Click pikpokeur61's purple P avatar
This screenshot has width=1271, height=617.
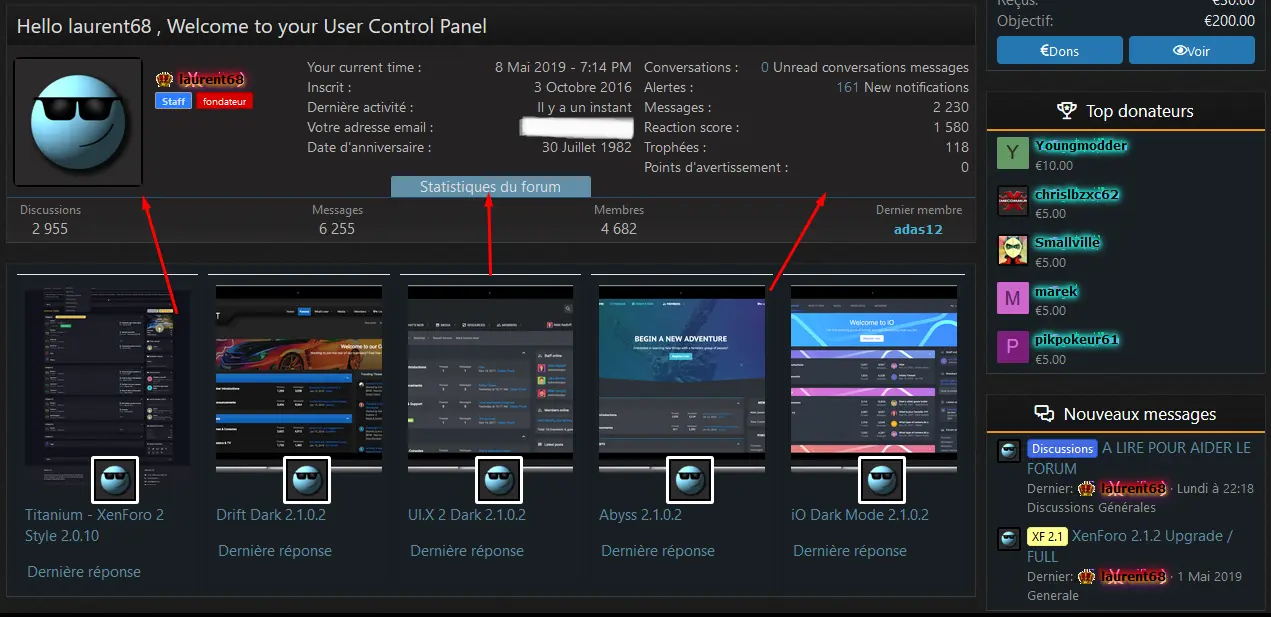[x=1013, y=347]
